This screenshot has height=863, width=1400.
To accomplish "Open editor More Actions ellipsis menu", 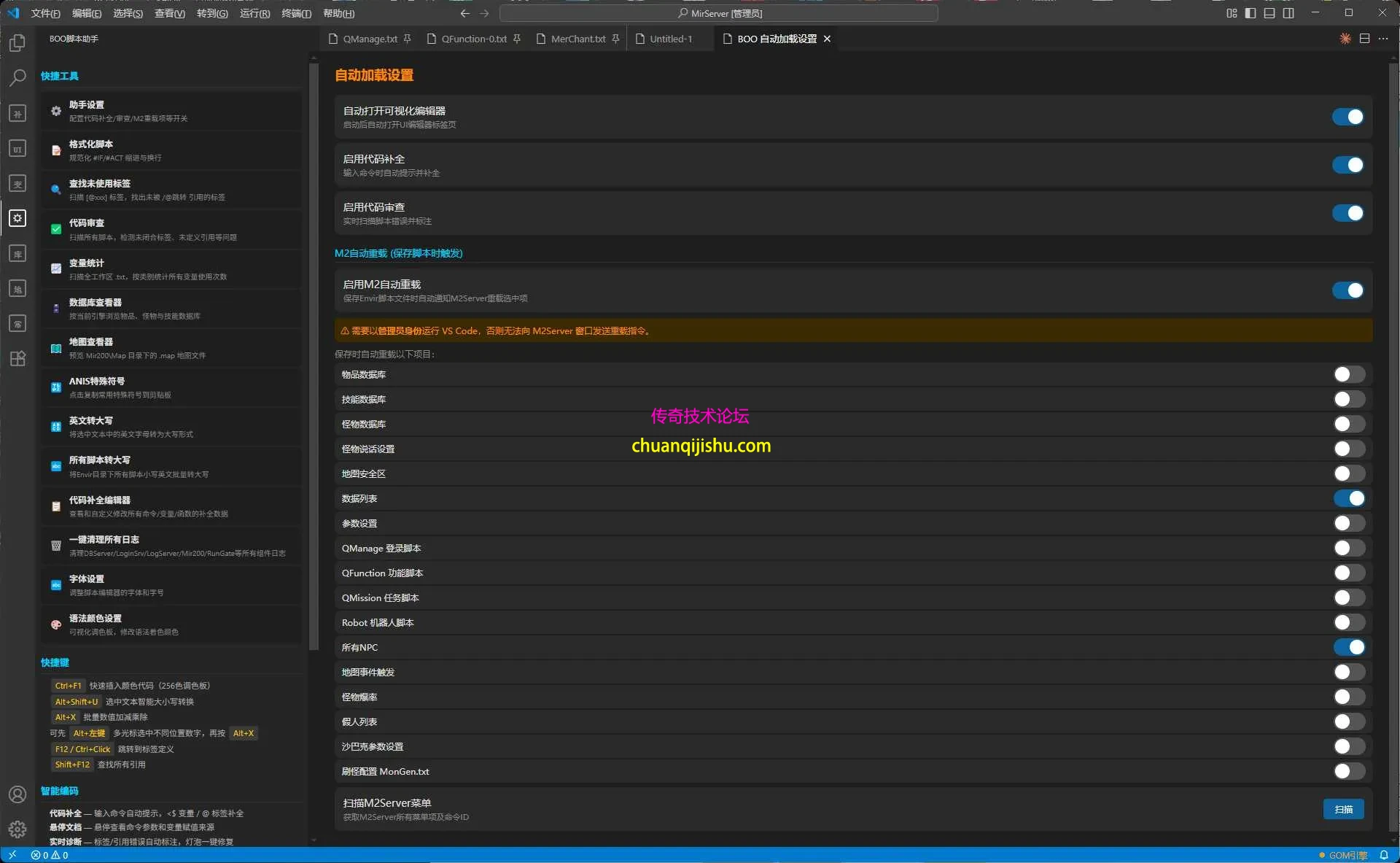I will point(1383,39).
